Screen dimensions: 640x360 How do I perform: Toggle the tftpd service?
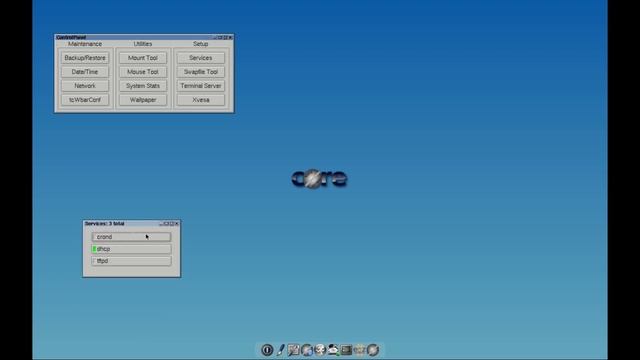point(131,261)
